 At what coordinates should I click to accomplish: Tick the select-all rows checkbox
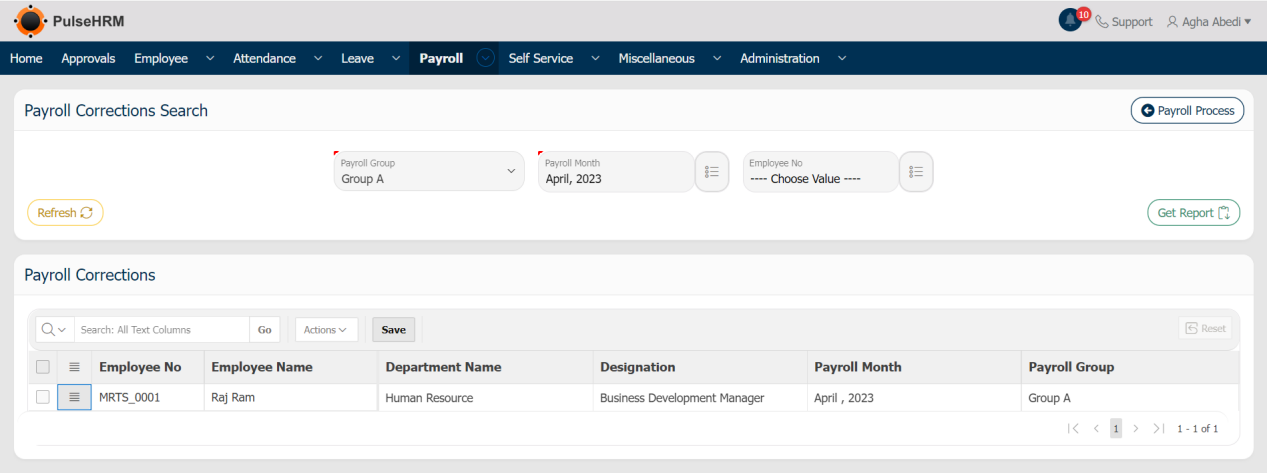click(x=42, y=367)
